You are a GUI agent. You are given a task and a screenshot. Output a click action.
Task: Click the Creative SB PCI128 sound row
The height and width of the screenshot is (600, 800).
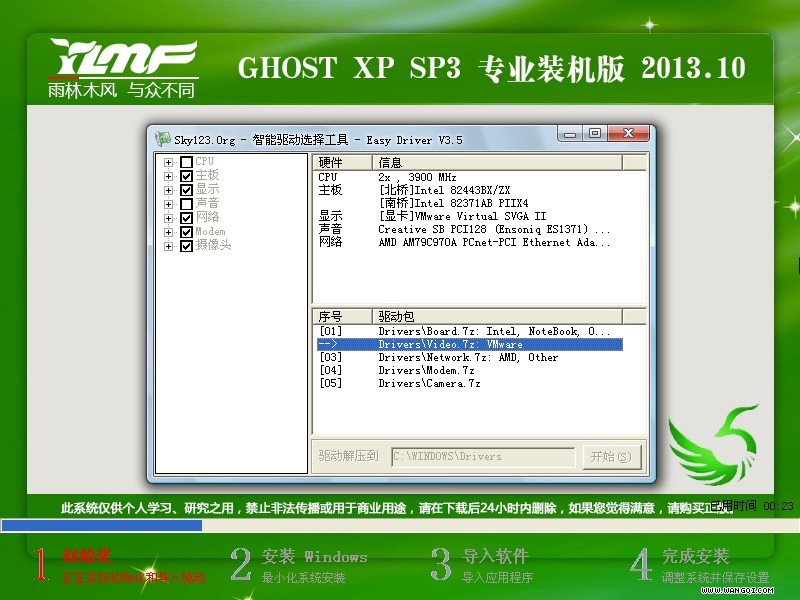(469, 229)
